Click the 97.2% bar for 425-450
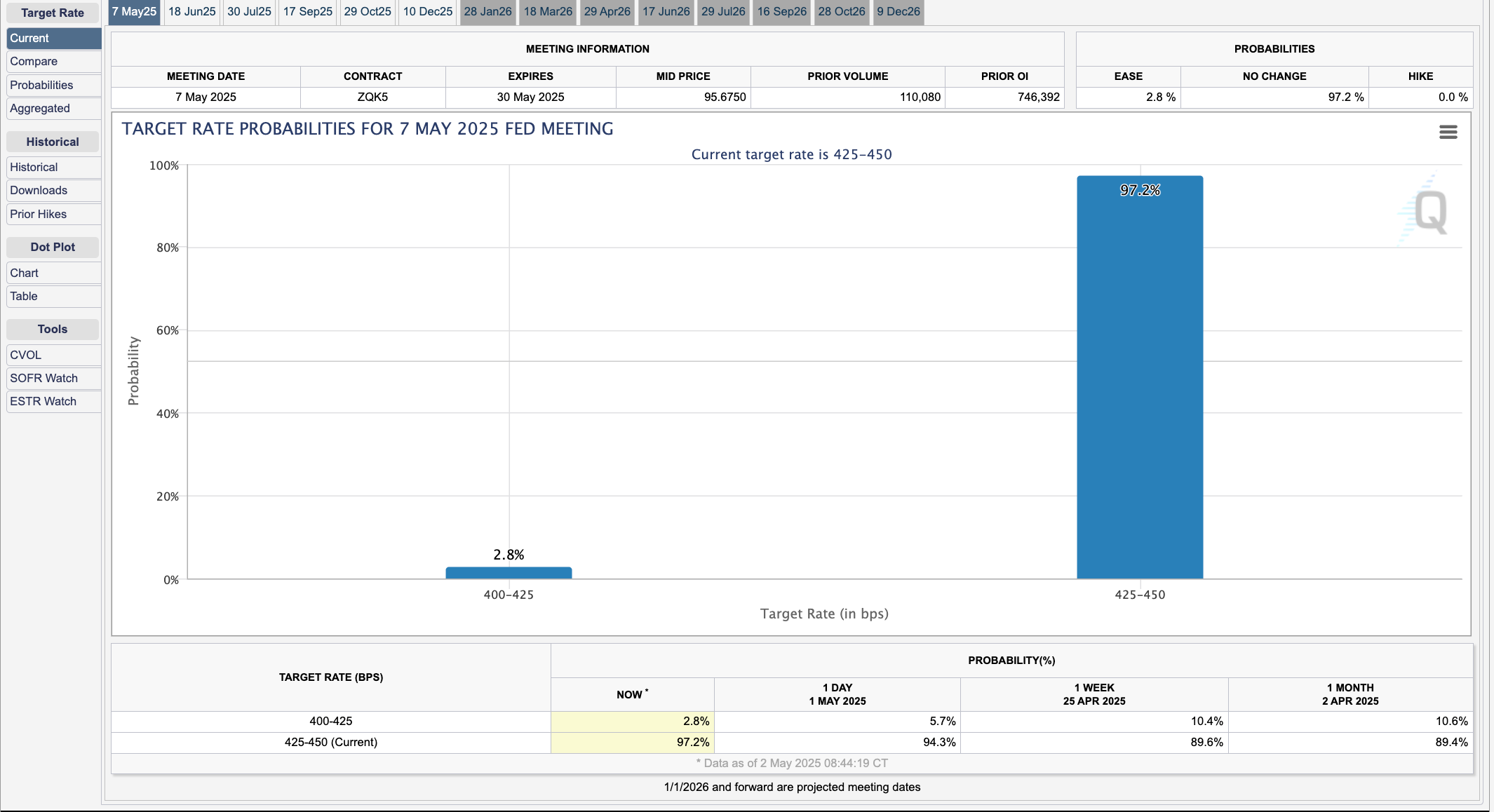Viewport: 1494px width, 812px height. coord(1140,379)
